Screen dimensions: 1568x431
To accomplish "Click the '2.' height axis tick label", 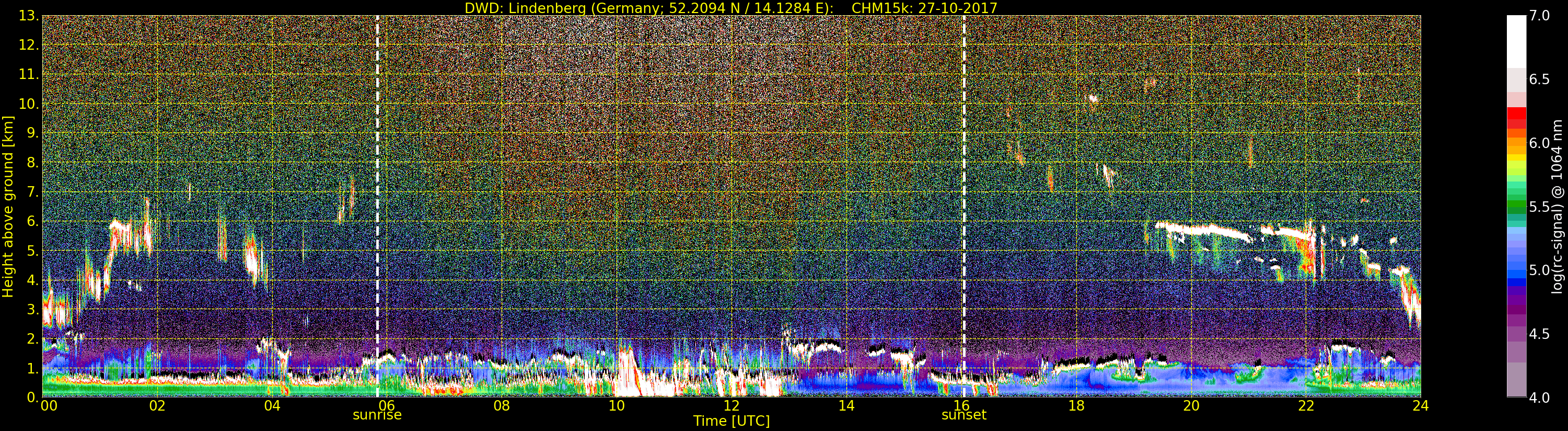I will 32,338.
